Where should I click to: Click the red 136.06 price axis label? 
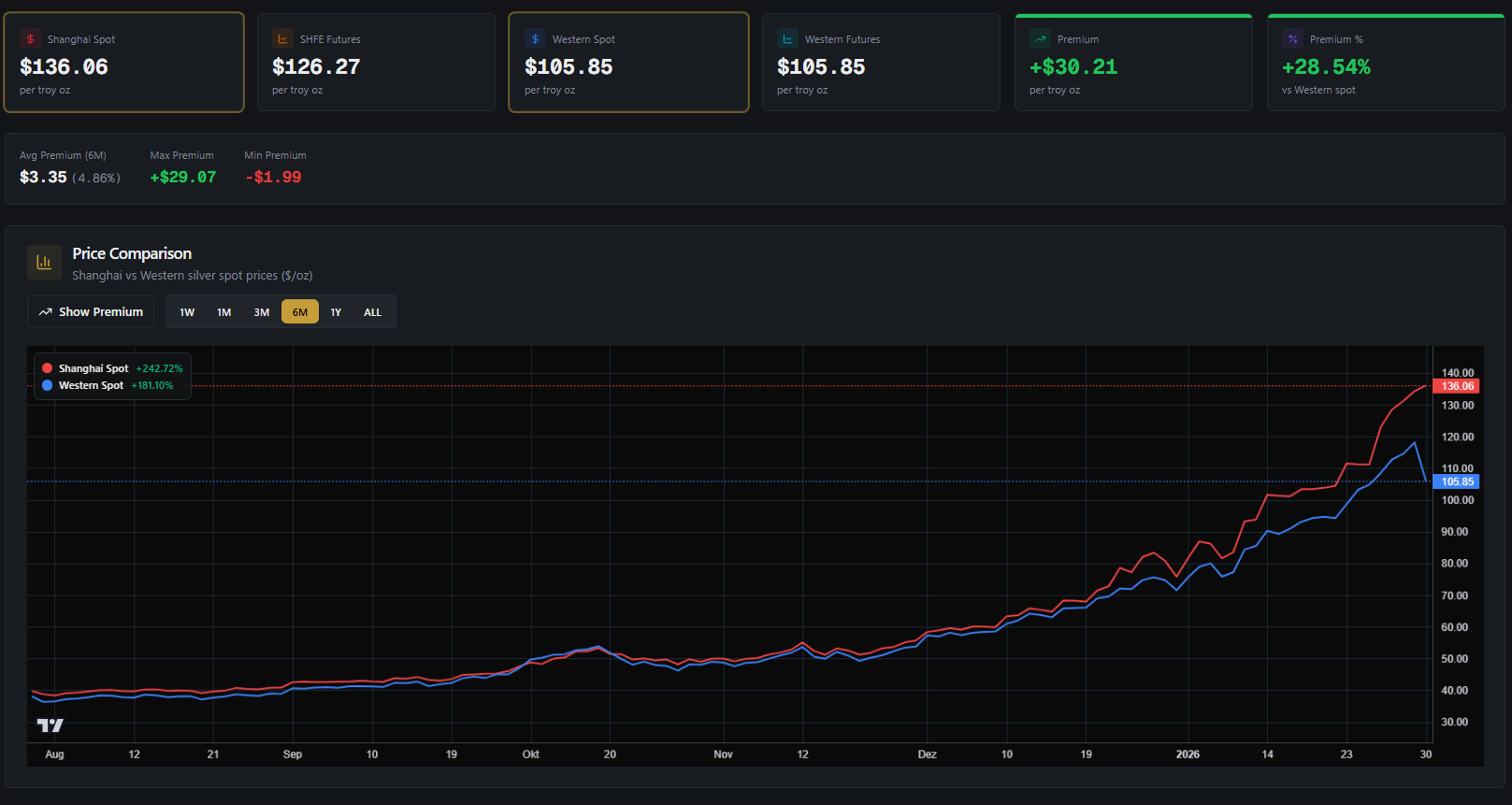pos(1456,386)
